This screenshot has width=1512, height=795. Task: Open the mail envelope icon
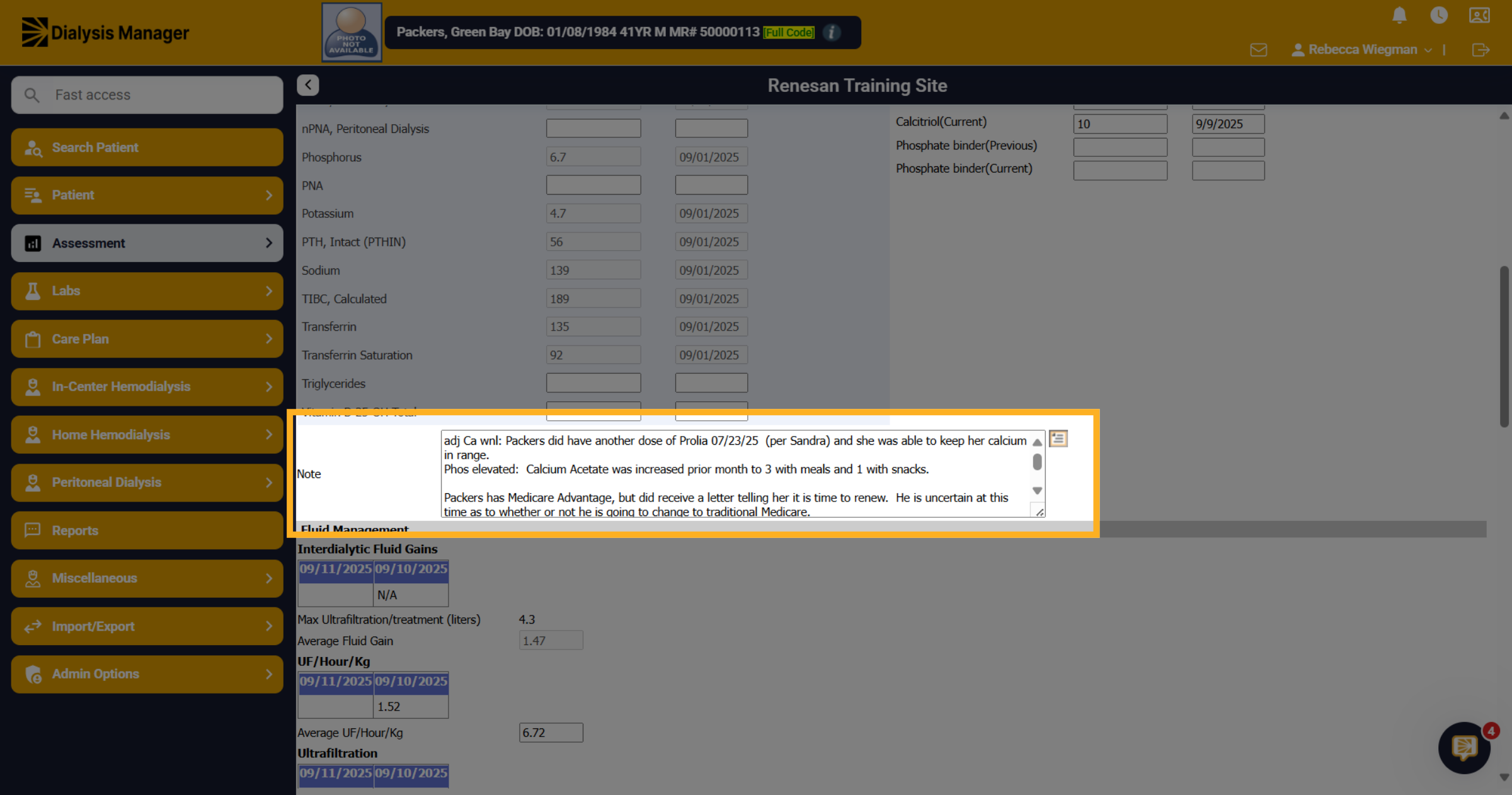tap(1258, 50)
